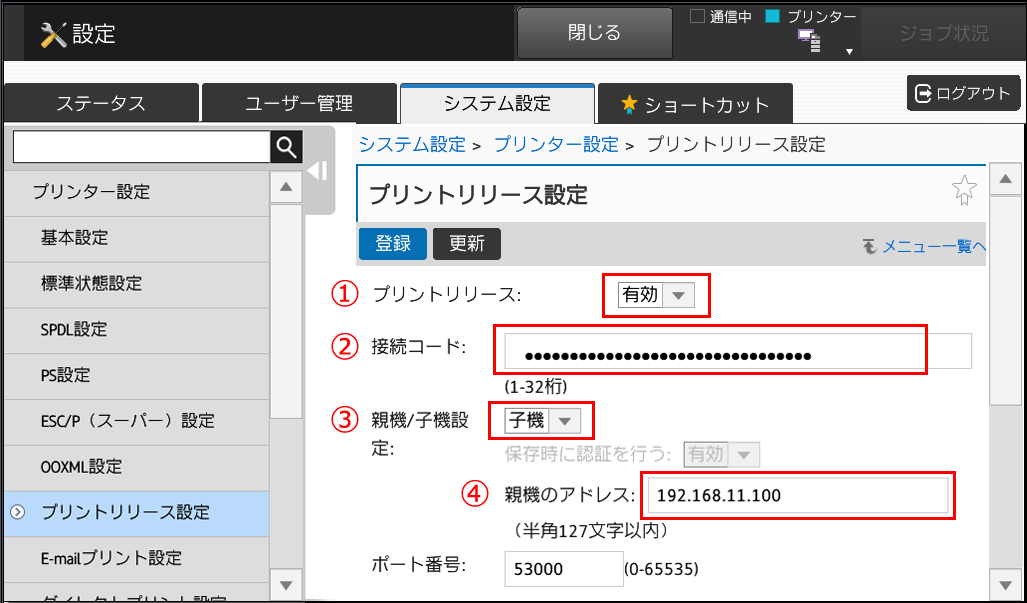Screen dimensions: 1027x603
Task: Click the search magnifier icon
Action: coord(286,147)
